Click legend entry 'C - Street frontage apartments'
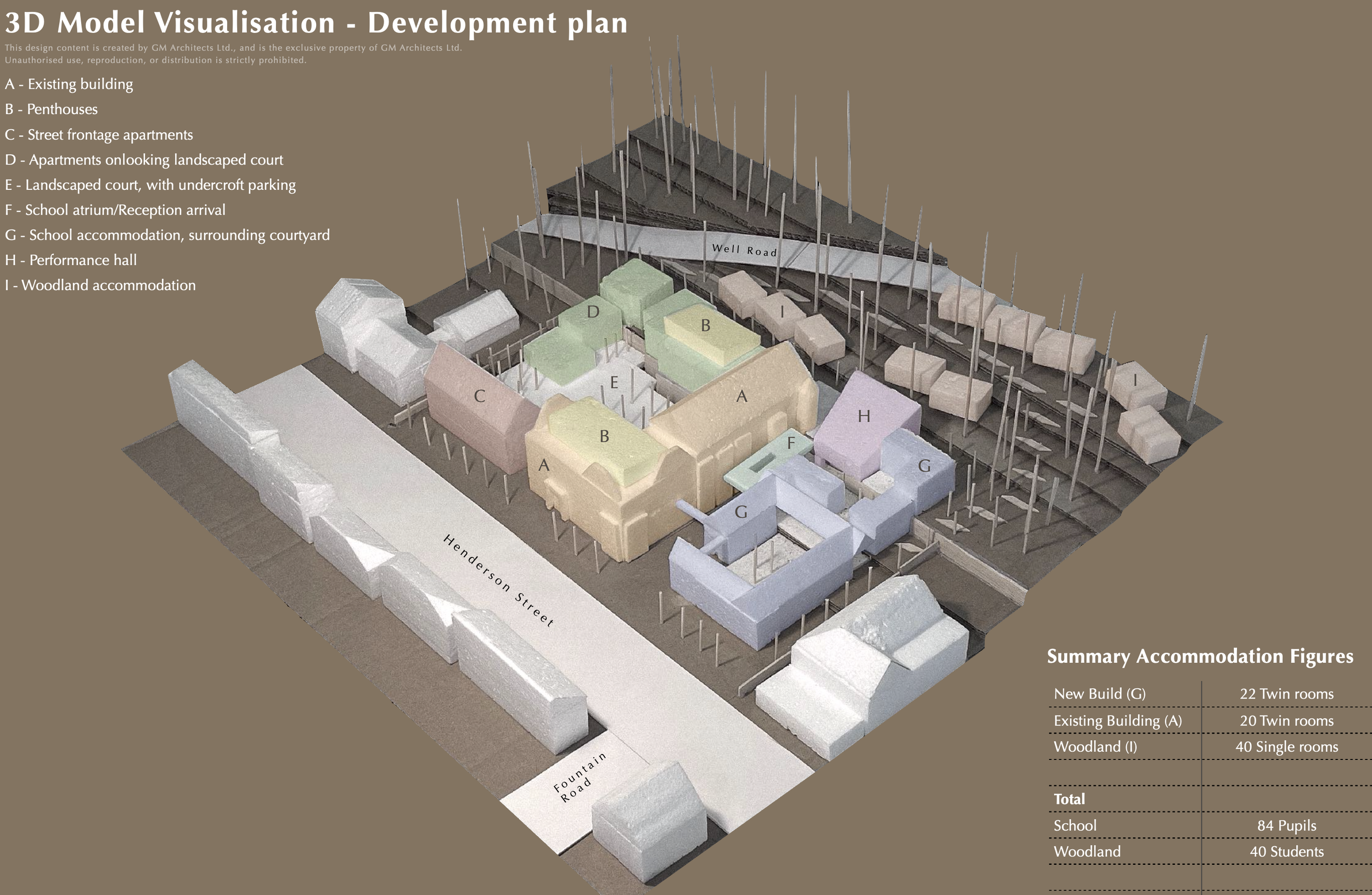 (99, 135)
